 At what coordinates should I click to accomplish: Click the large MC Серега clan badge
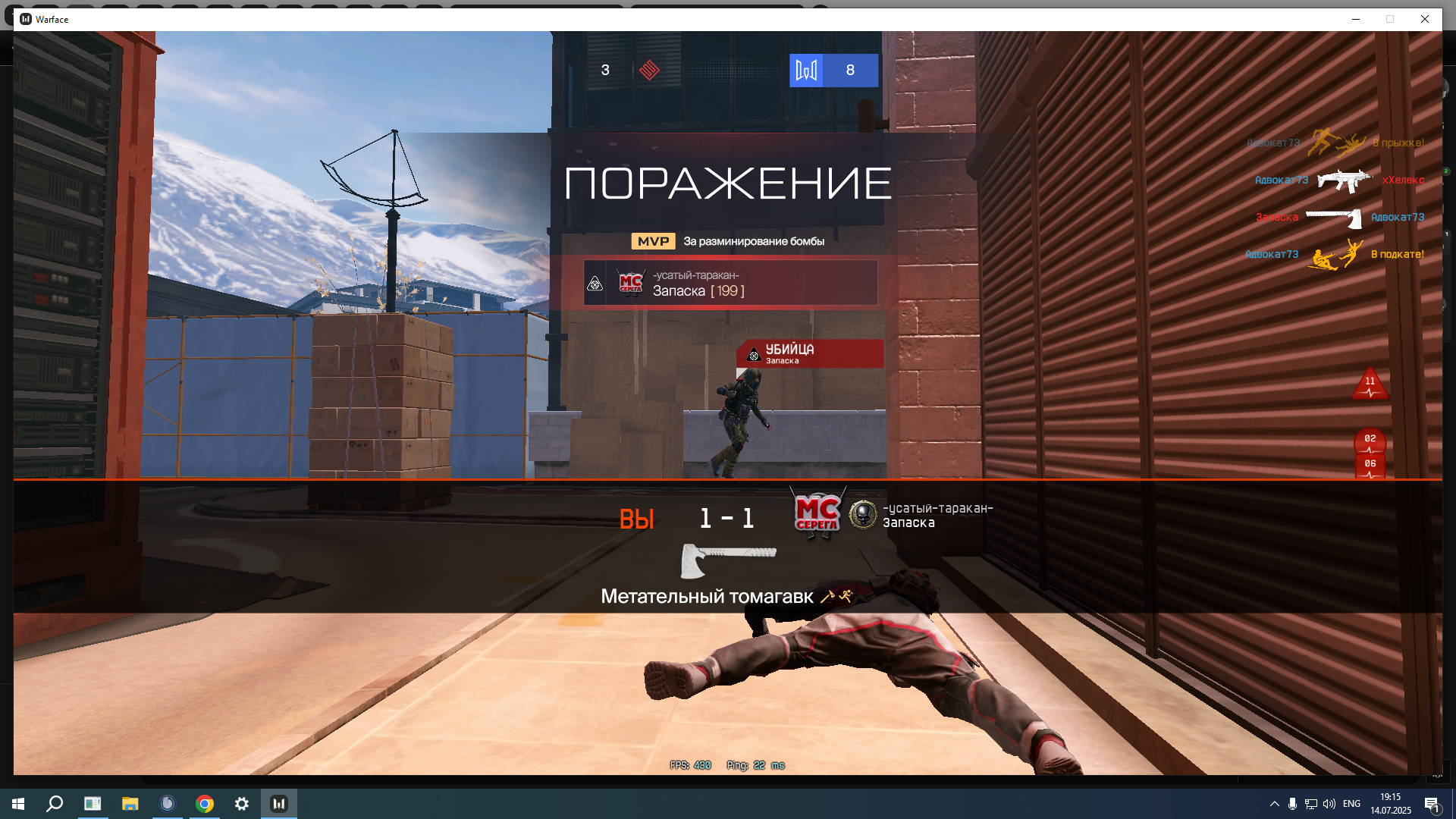click(817, 514)
